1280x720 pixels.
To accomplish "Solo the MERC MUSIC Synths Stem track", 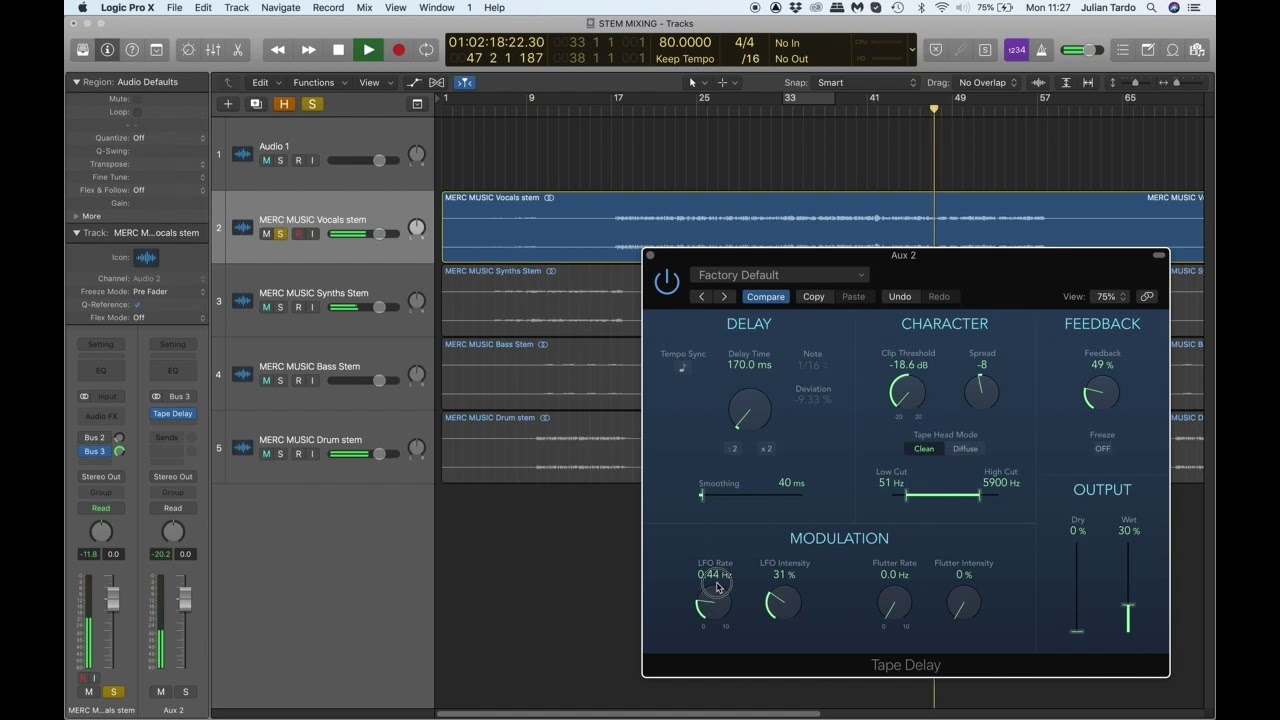I will (x=280, y=307).
